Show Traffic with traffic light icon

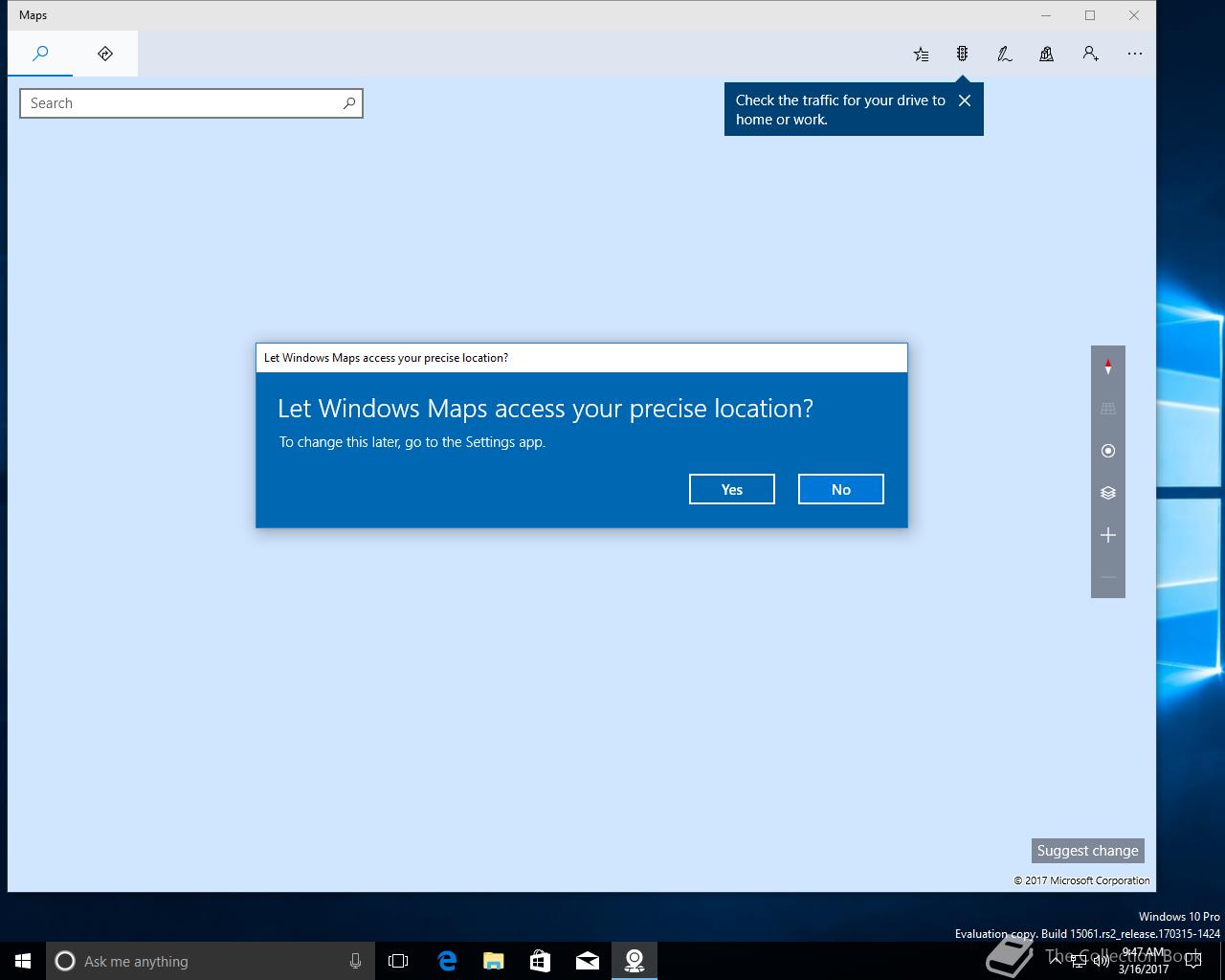pos(962,54)
